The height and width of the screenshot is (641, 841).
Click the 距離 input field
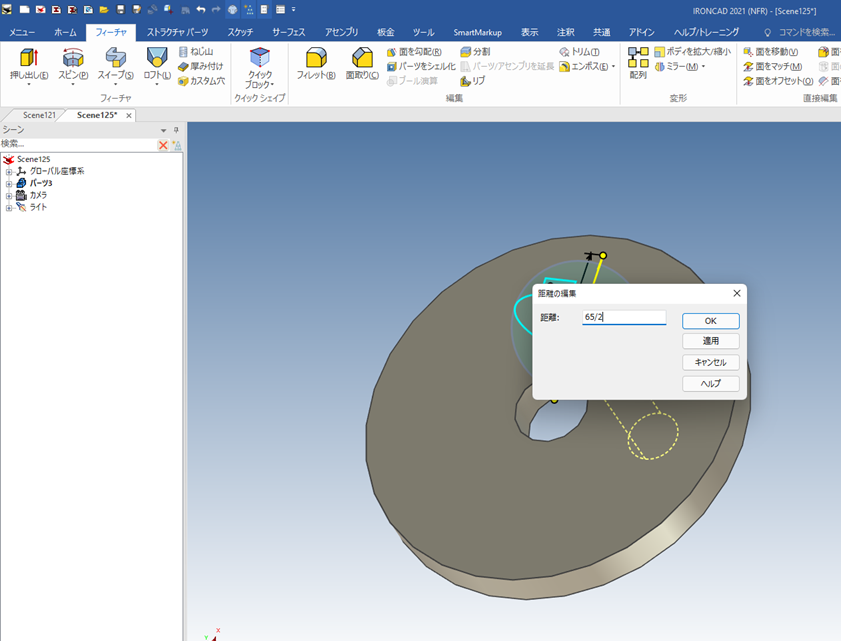(624, 317)
